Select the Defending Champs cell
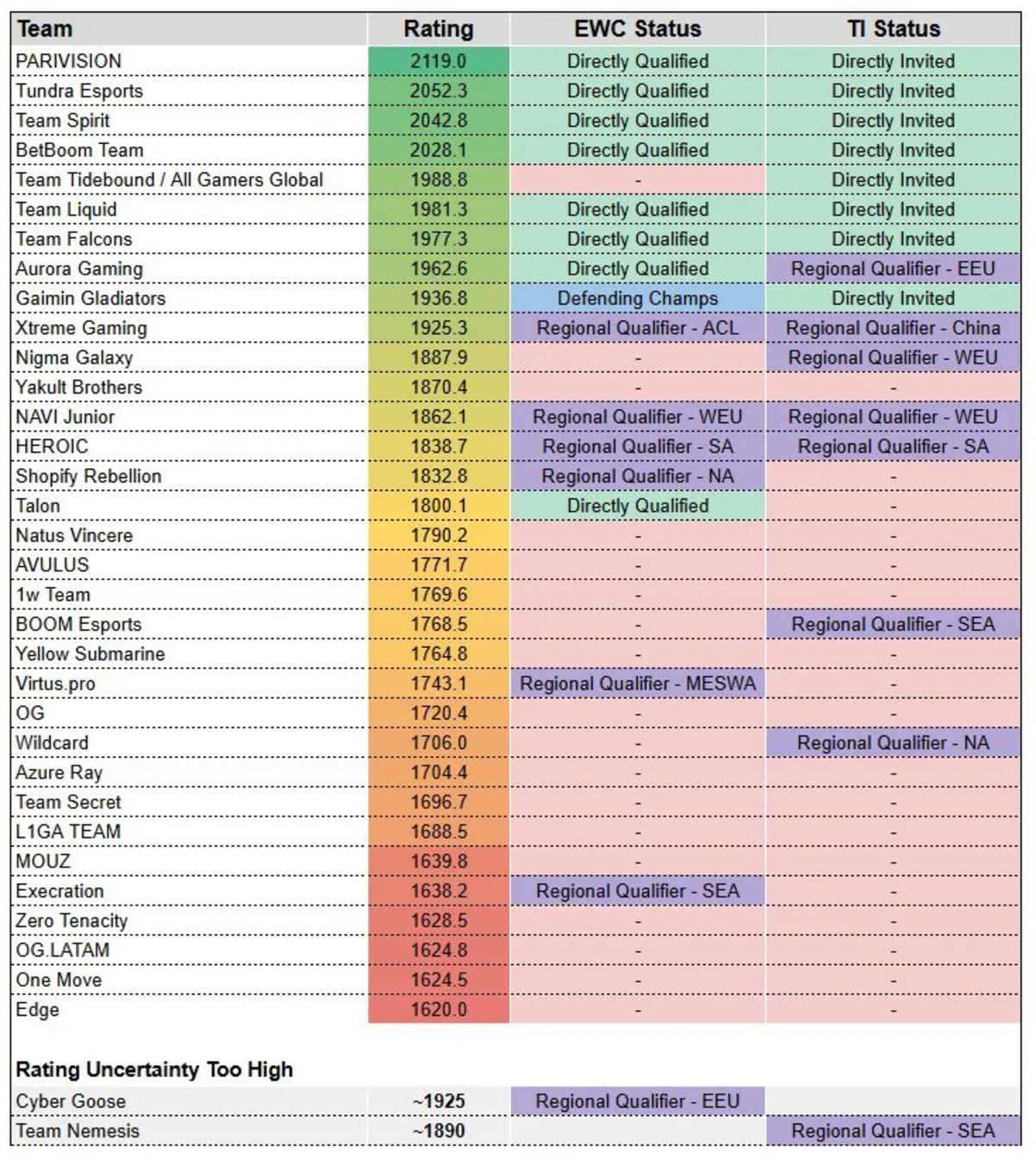 point(637,299)
